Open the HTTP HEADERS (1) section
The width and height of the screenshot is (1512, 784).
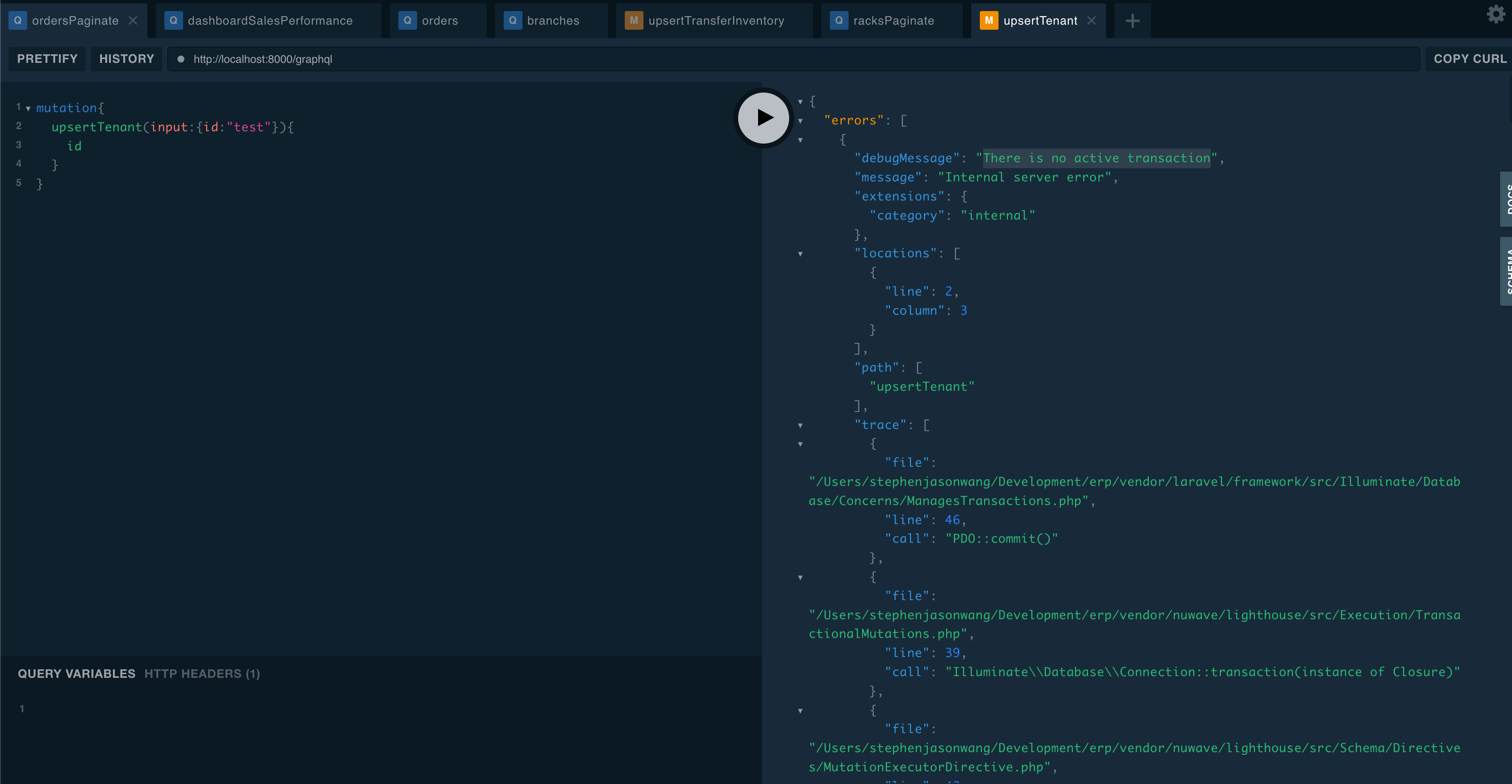coord(202,673)
